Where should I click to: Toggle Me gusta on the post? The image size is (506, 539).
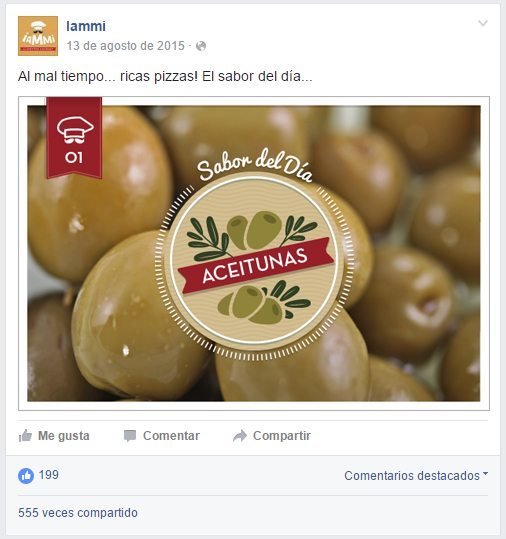click(54, 436)
